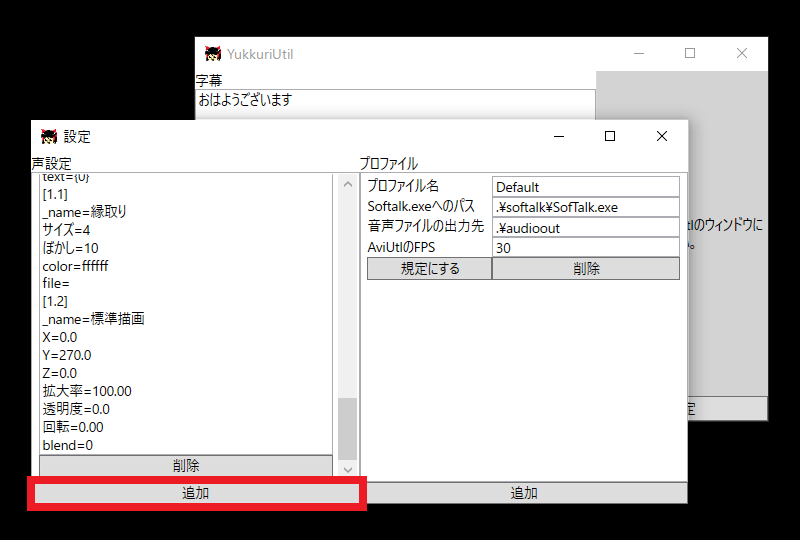The image size is (800, 540).
Task: Click the 規定にする button
Action: 430,268
